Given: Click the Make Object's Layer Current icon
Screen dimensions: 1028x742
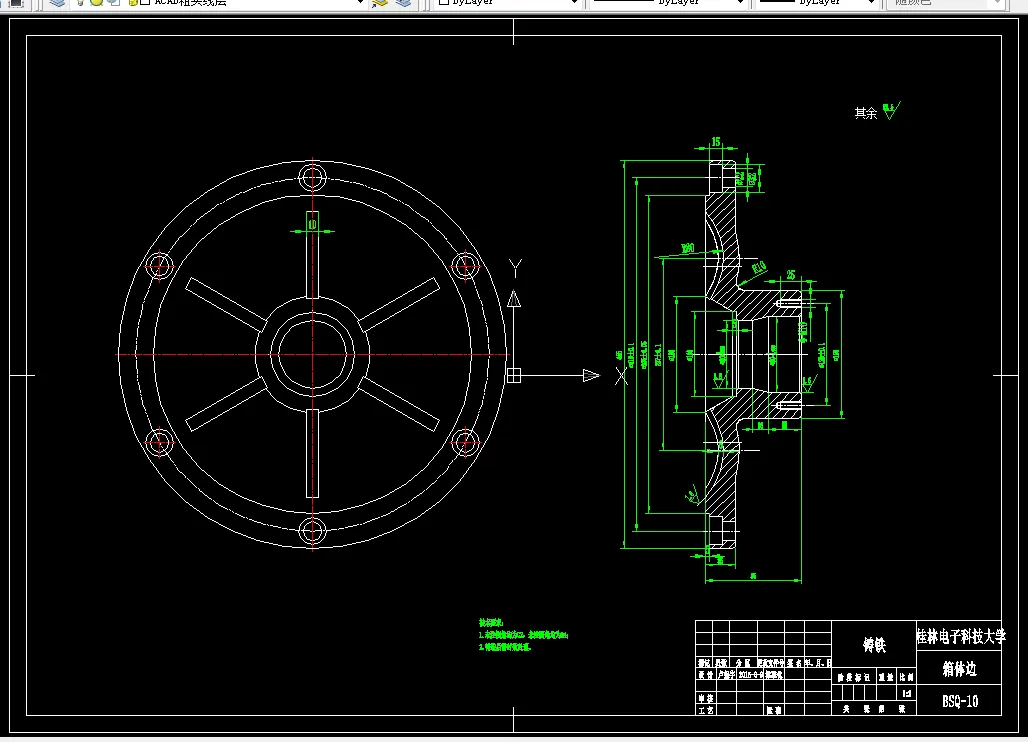Looking at the screenshot, I should click(380, 3).
